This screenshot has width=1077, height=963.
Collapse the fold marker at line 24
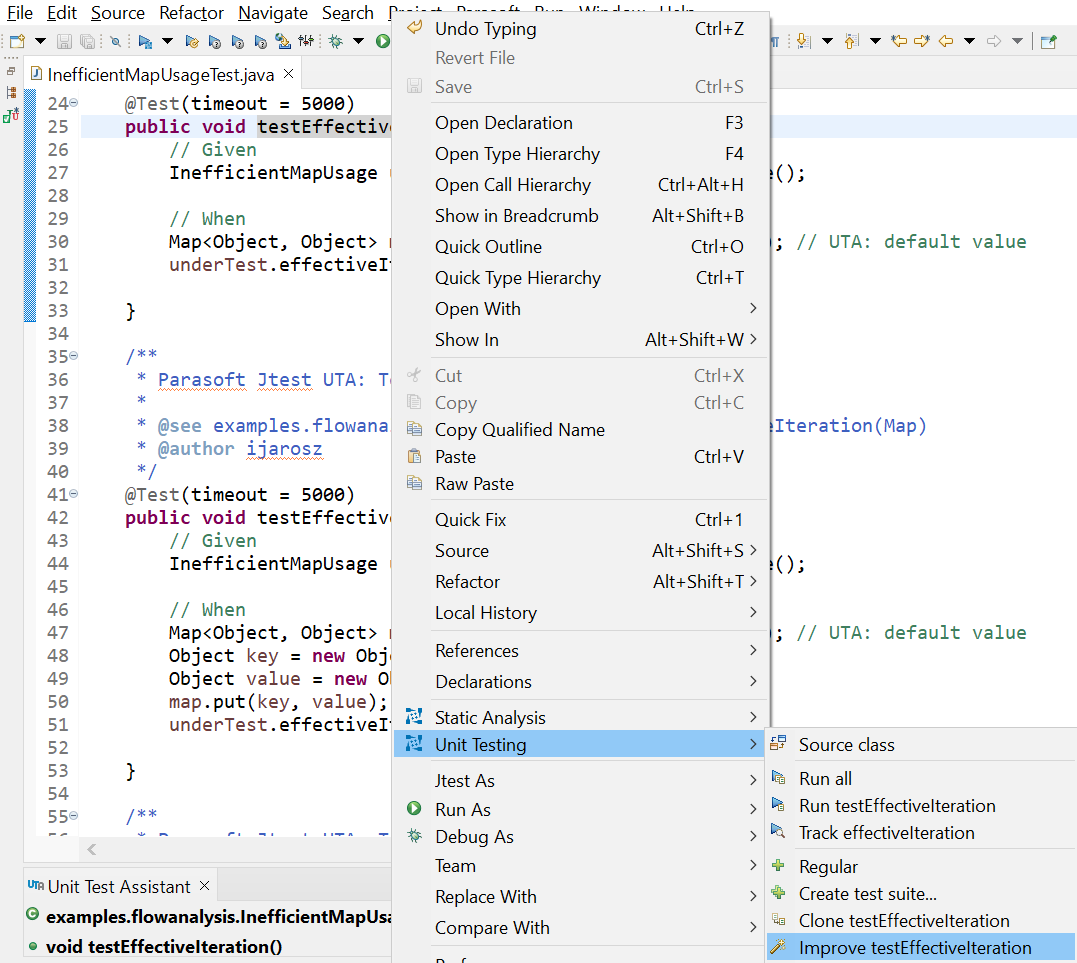(73, 103)
